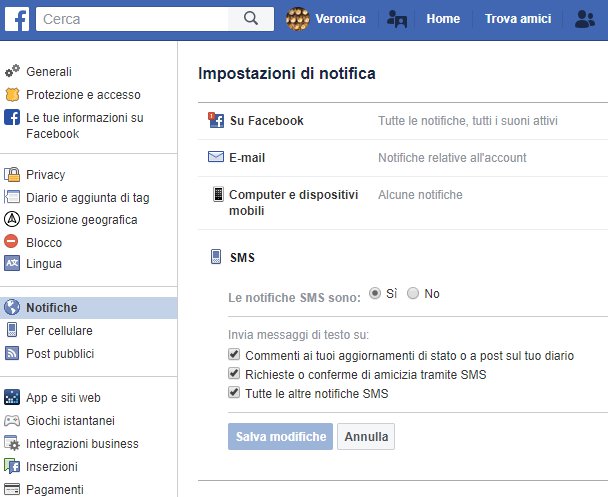Uncheck Commenti ai tuoi aggiornamenti checkbox
608x497 pixels.
point(234,354)
